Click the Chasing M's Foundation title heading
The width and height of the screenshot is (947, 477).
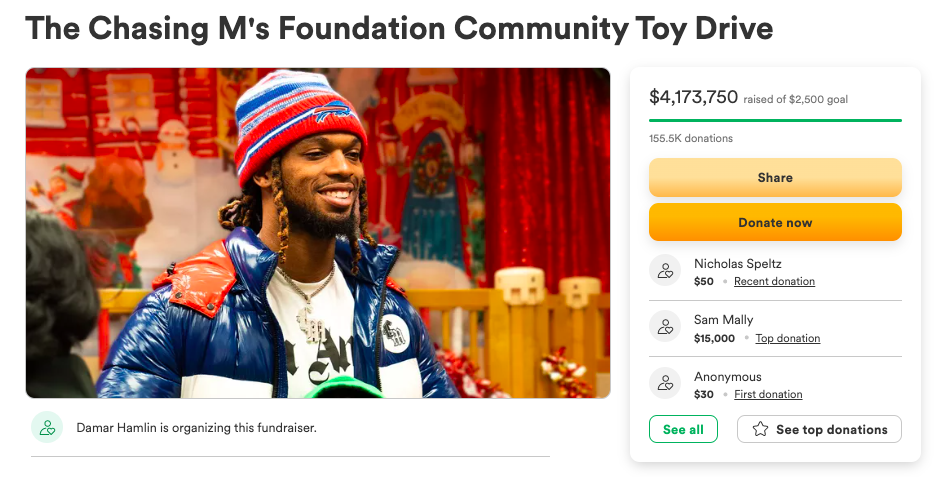coord(399,28)
